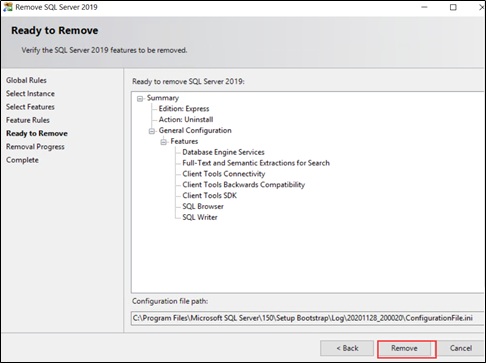This screenshot has width=486, height=363.
Task: Select Client Tools Backwards Compatibility feature
Action: (x=244, y=185)
